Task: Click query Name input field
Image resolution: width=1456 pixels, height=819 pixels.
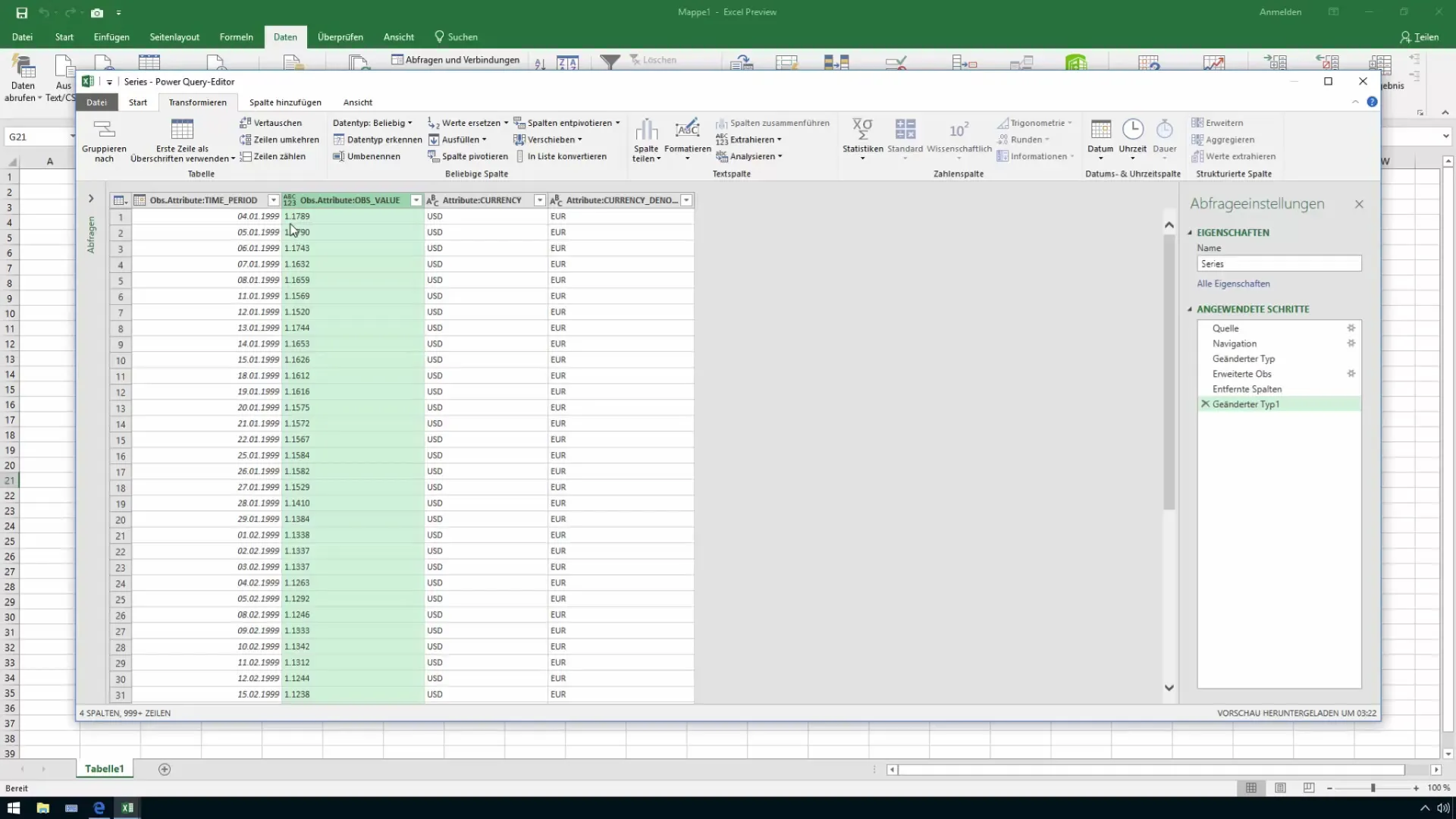Action: (1279, 264)
